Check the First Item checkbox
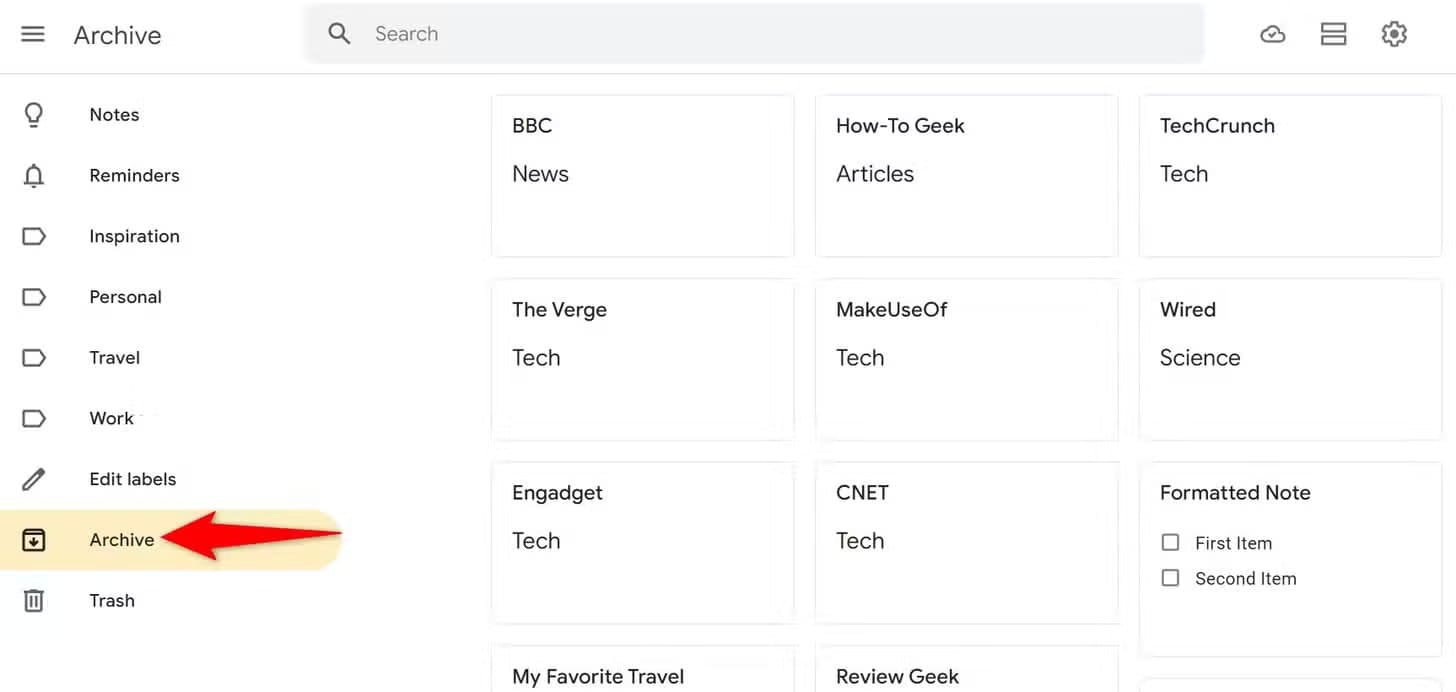Image resolution: width=1456 pixels, height=692 pixels. [x=1170, y=542]
